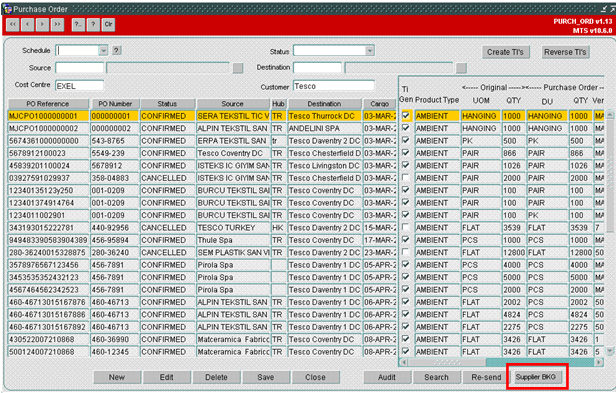616x393 pixels.
Task: Click the Delete button
Action: pos(216,377)
